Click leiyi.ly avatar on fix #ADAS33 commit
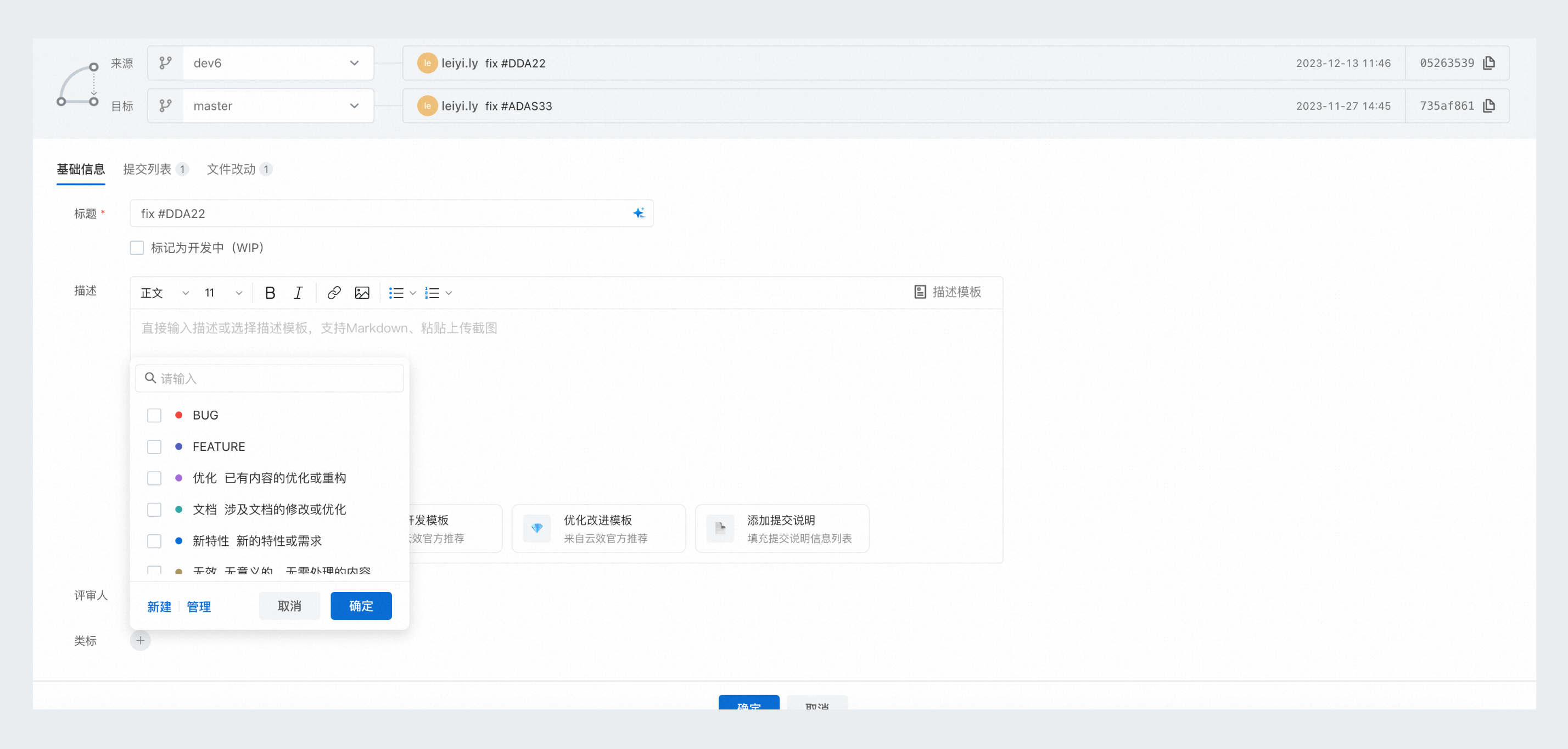The width and height of the screenshot is (1568, 749). coord(427,105)
